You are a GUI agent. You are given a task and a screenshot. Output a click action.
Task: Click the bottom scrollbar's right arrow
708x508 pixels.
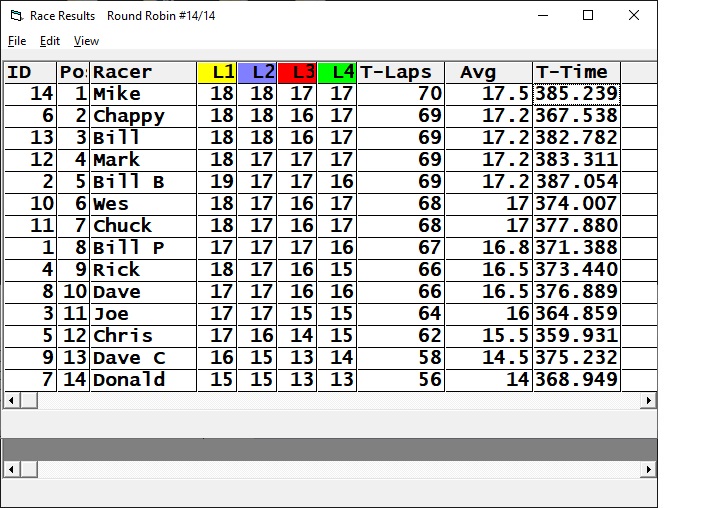coord(649,470)
